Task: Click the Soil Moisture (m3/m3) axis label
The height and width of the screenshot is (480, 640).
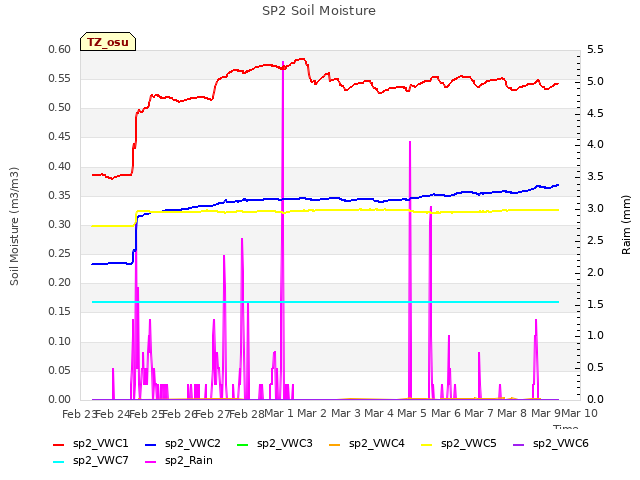Action: pyautogui.click(x=14, y=226)
